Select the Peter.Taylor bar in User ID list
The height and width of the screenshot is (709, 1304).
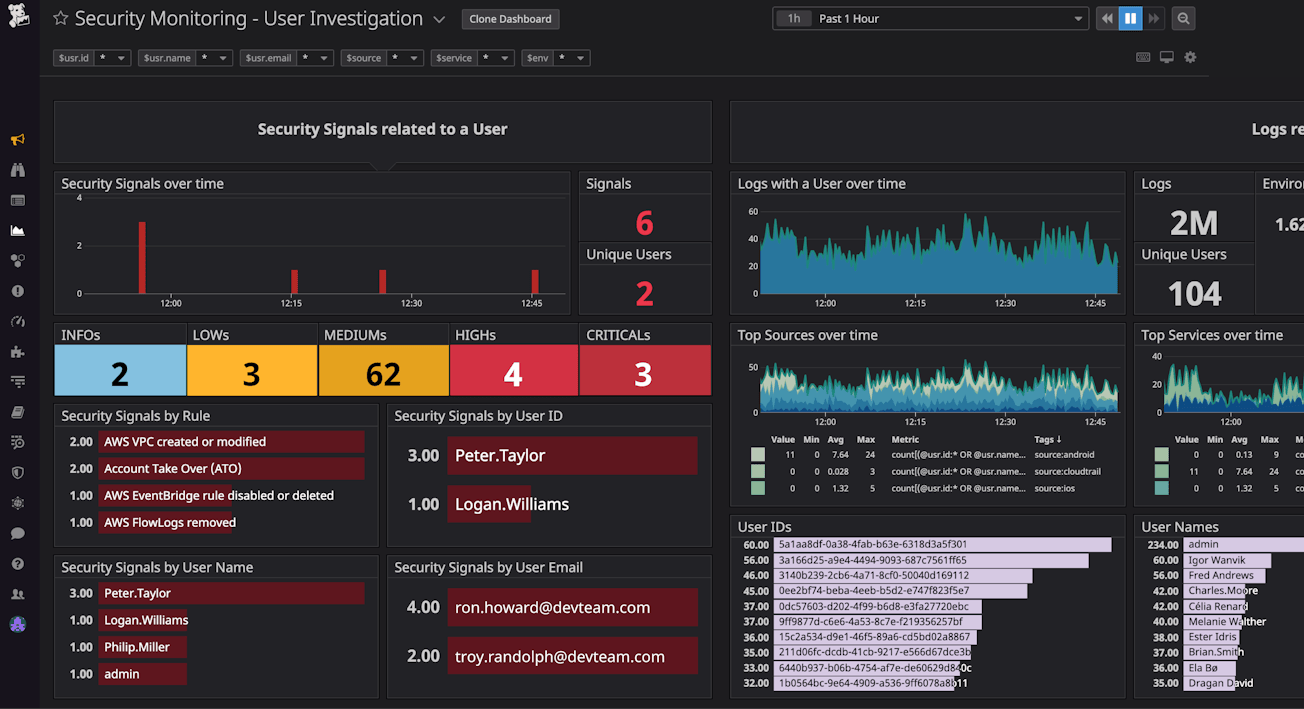pos(572,456)
